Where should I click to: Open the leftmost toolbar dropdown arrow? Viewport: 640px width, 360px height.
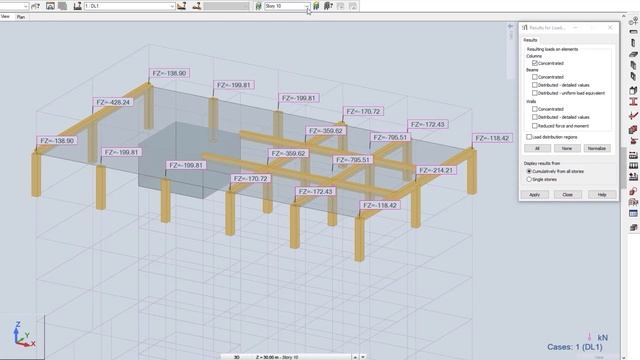tap(26, 6)
